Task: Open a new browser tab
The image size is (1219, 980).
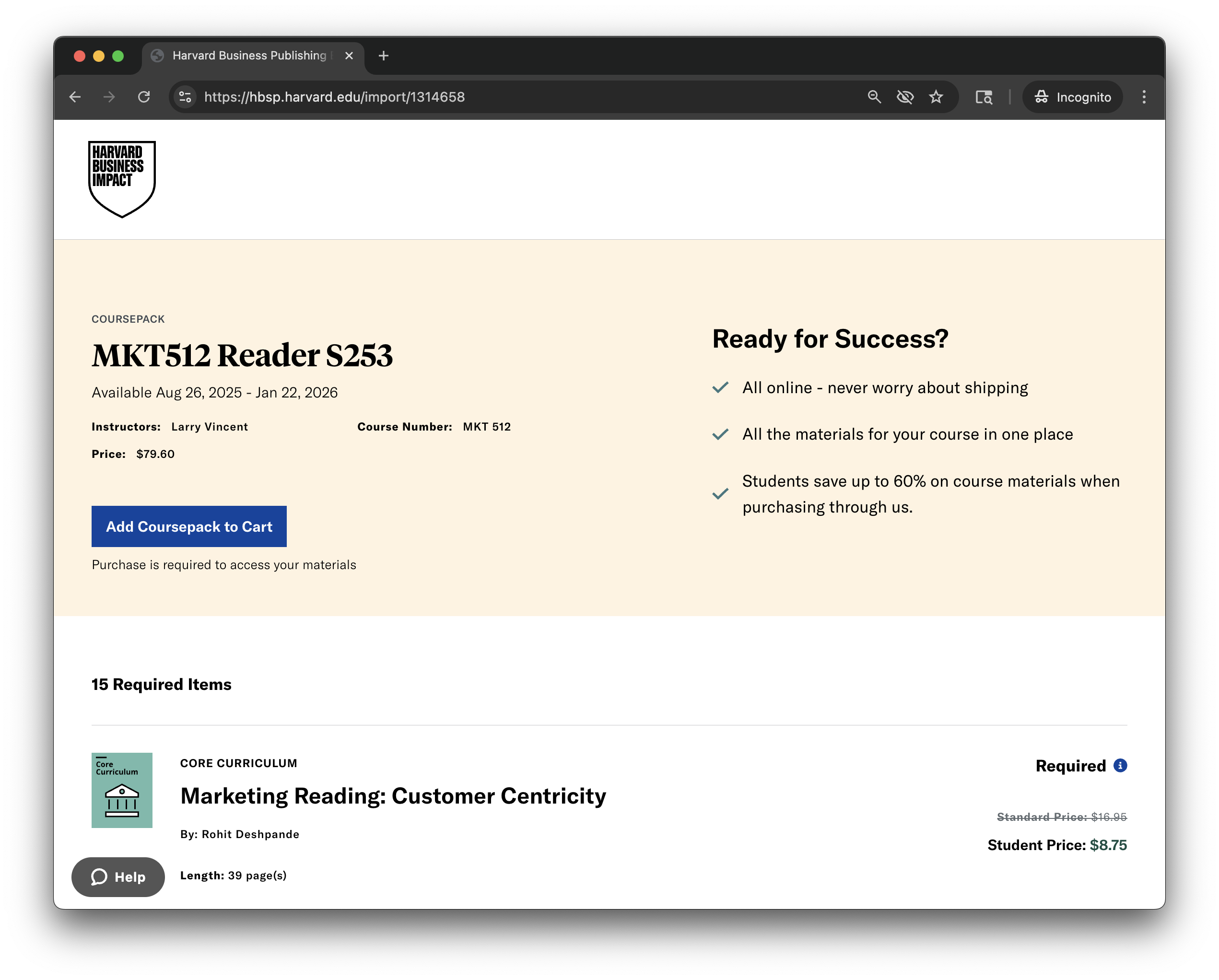Action: tap(383, 56)
